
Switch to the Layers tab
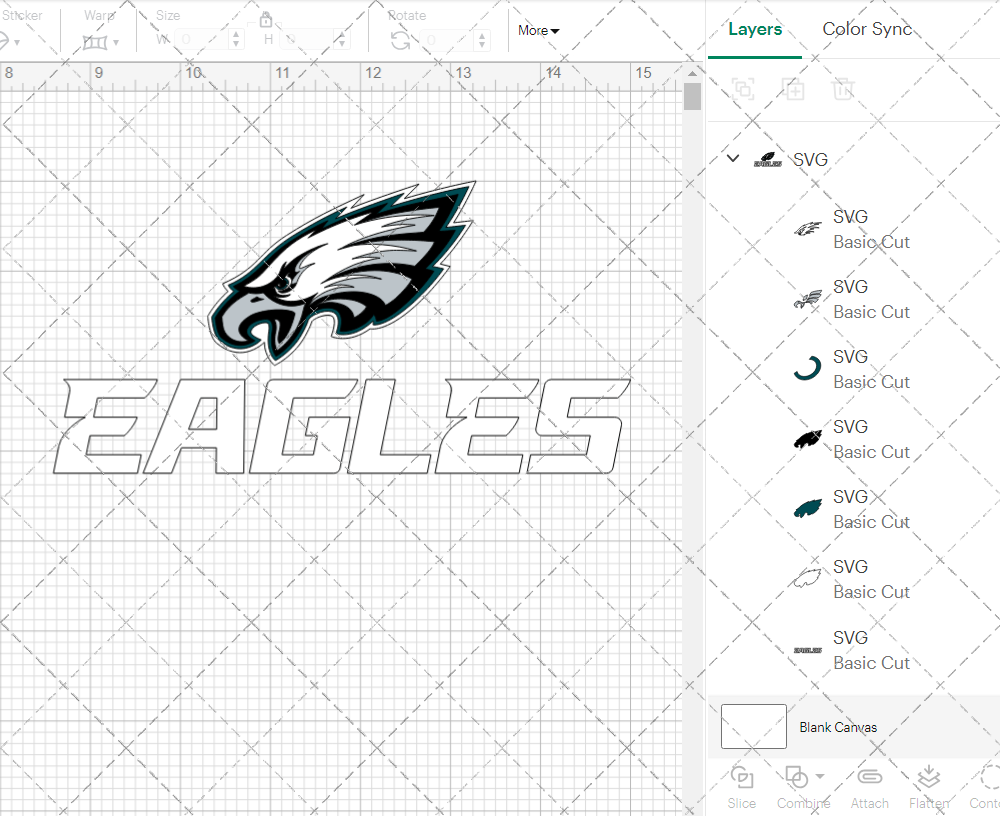click(754, 29)
